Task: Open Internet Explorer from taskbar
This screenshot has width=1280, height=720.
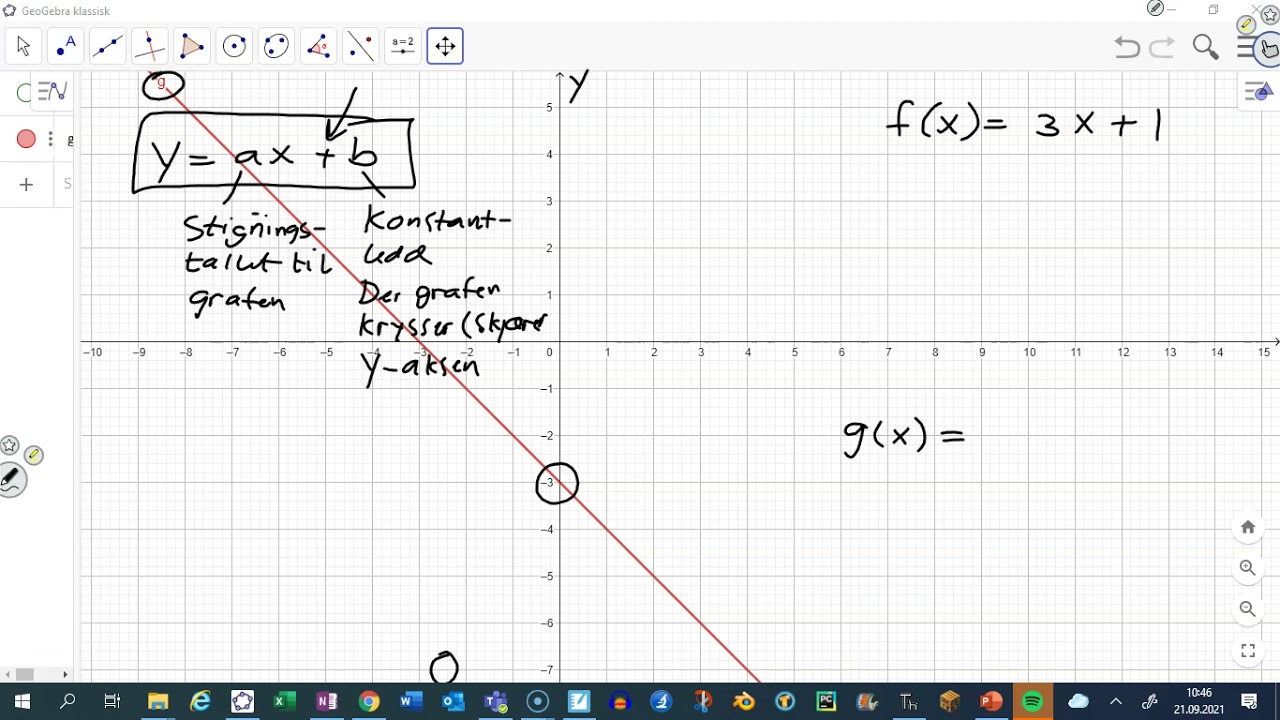Action: (x=200, y=701)
